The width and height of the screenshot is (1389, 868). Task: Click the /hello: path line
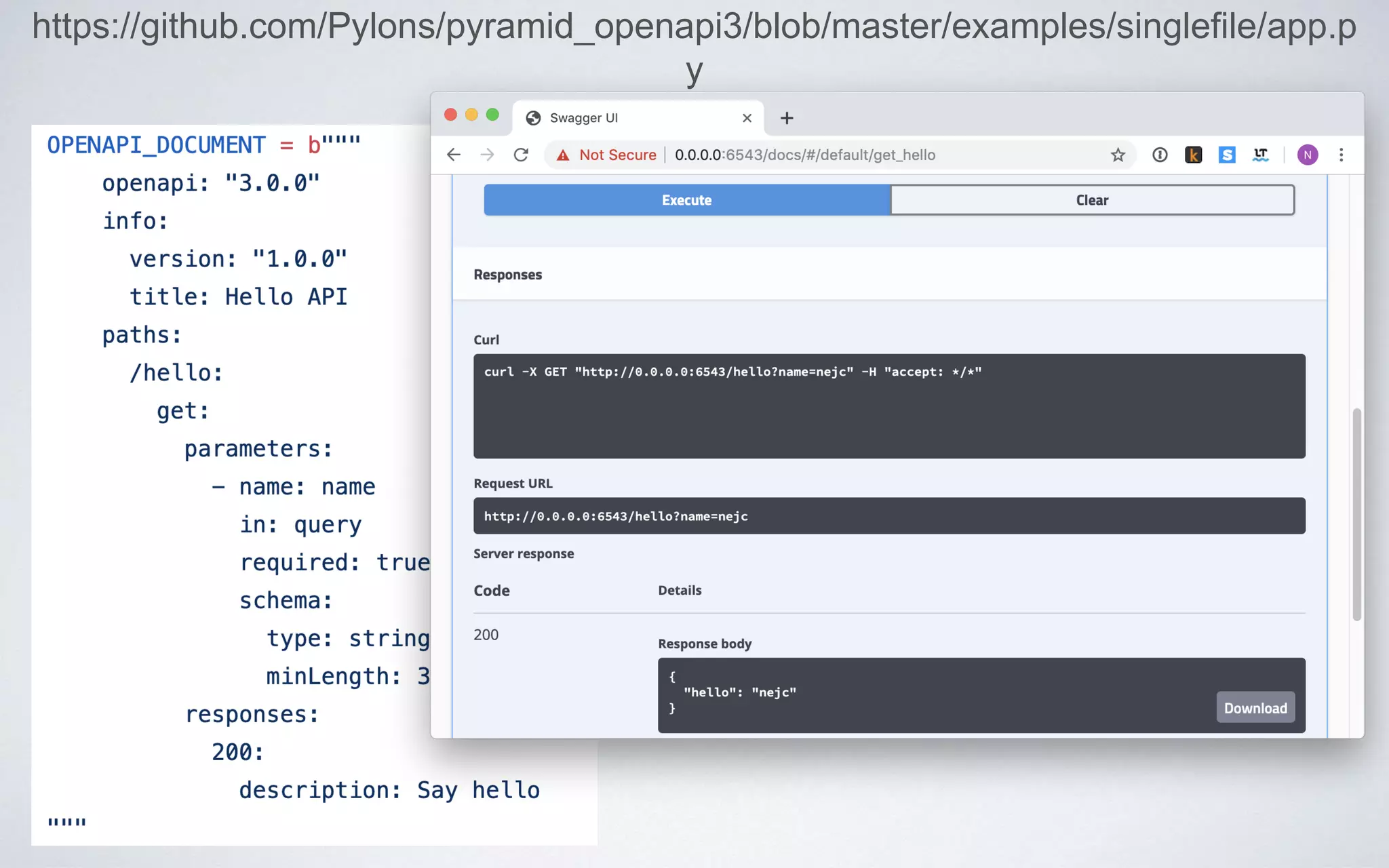(176, 373)
